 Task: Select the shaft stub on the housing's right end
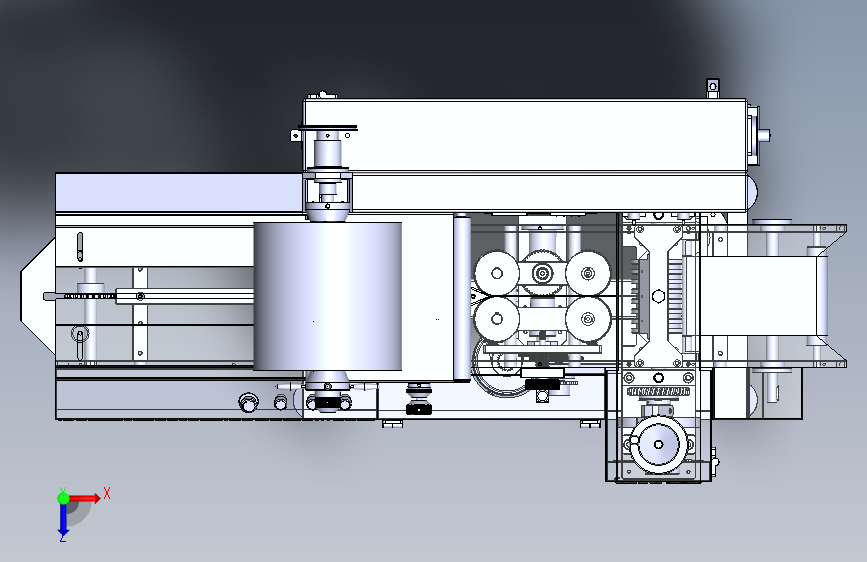pyautogui.click(x=764, y=135)
